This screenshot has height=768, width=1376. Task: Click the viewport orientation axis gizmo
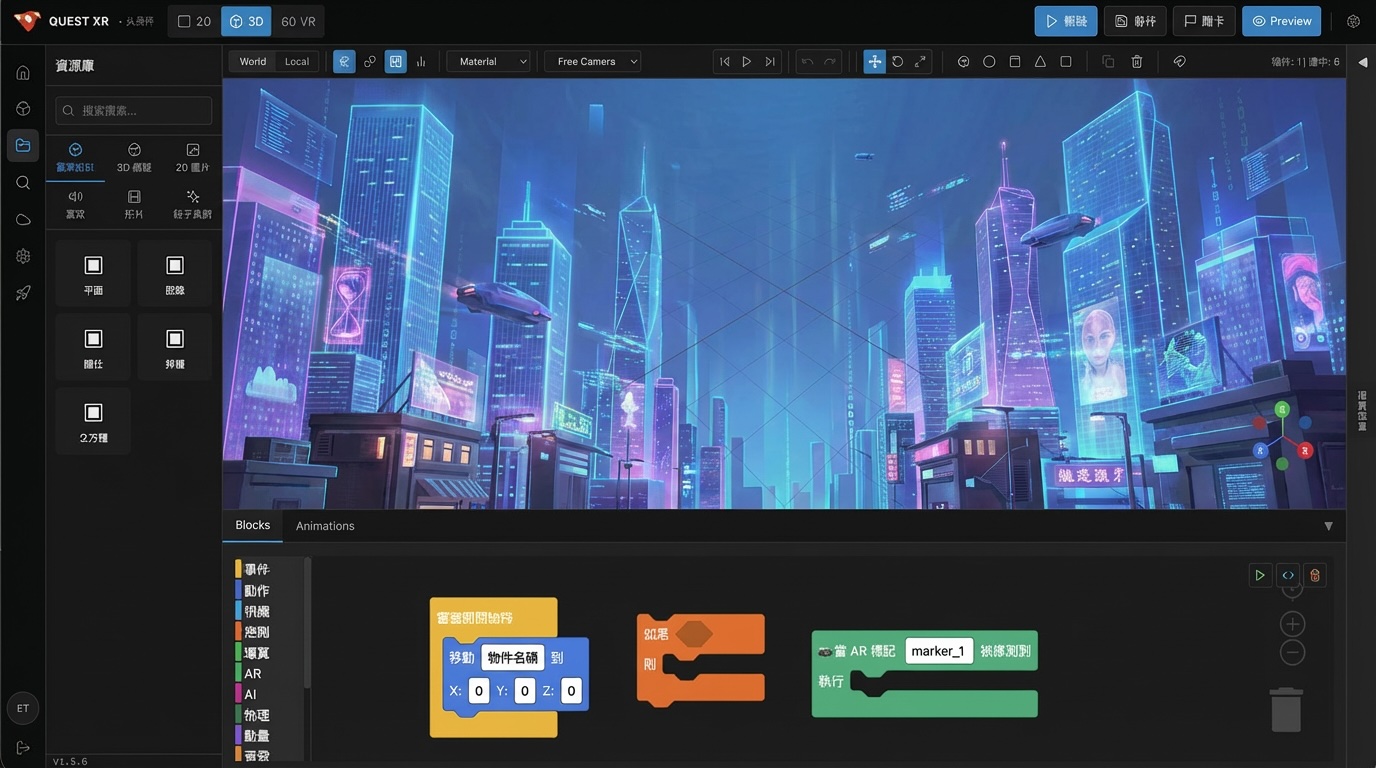point(1283,437)
